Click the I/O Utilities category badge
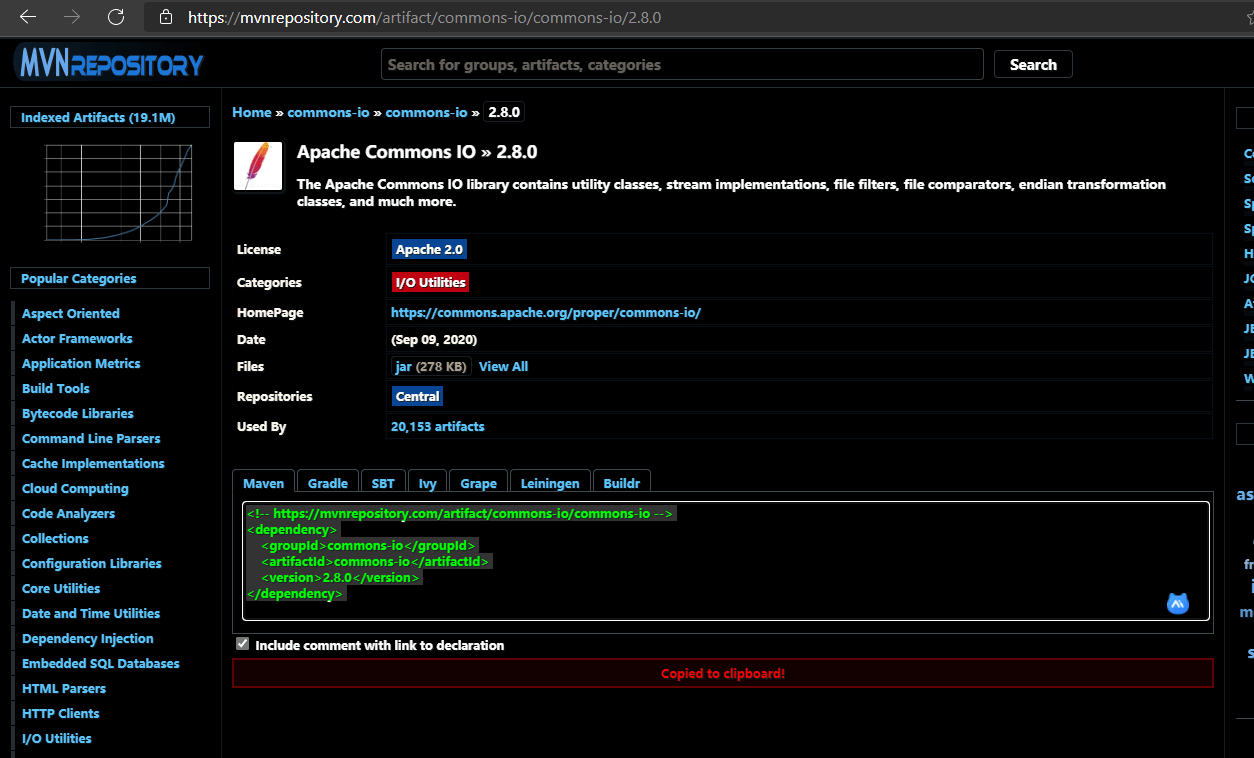This screenshot has width=1254, height=758. (x=430, y=282)
